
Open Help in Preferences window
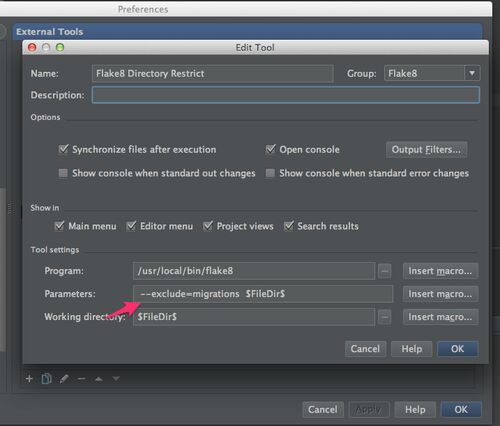pyautogui.click(x=415, y=410)
